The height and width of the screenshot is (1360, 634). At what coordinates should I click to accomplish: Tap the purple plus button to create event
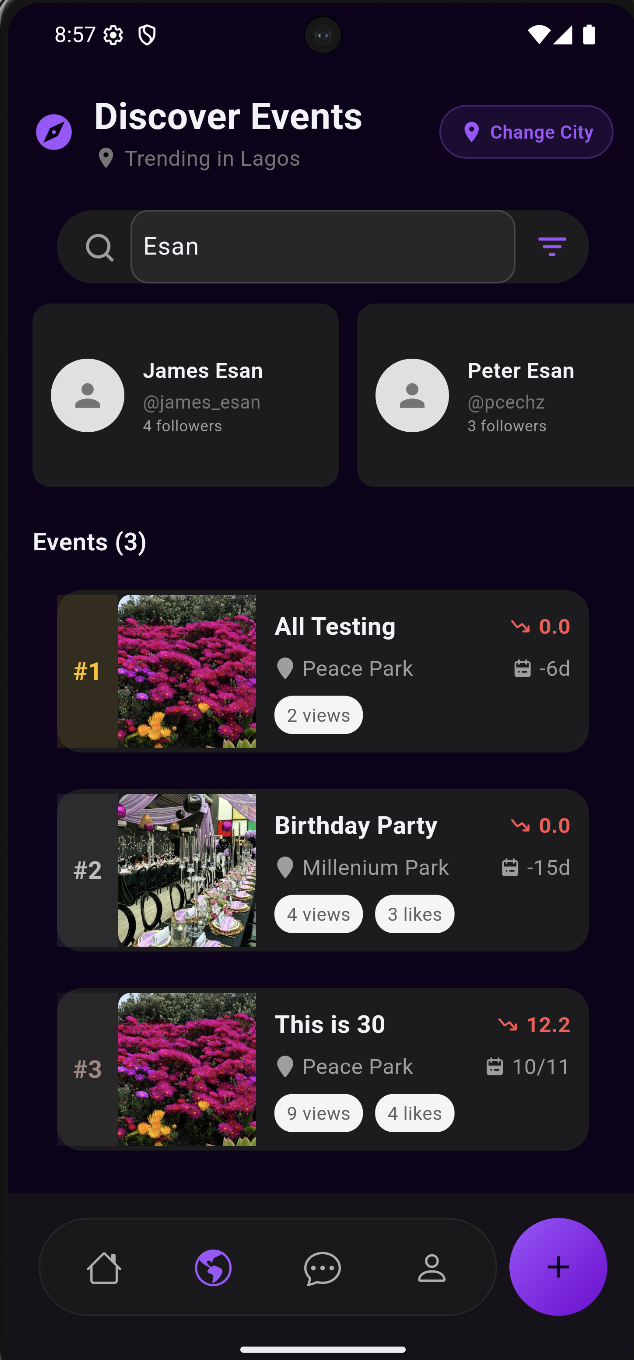click(x=558, y=1267)
